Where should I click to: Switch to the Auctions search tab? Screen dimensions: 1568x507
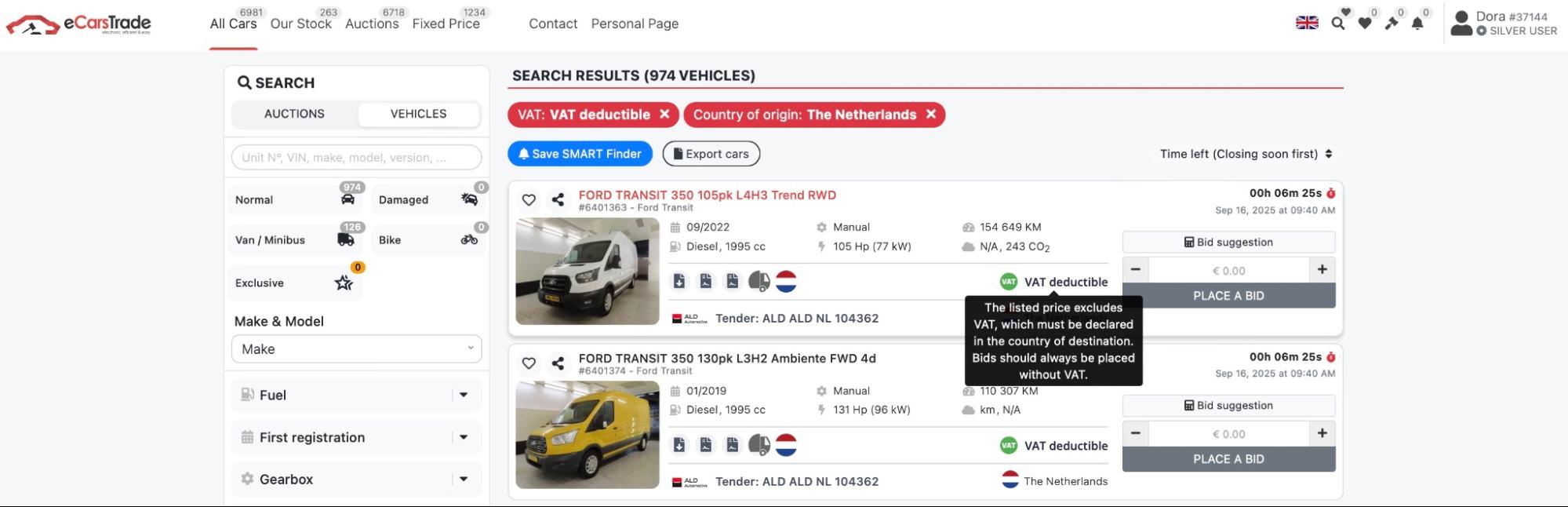[294, 114]
